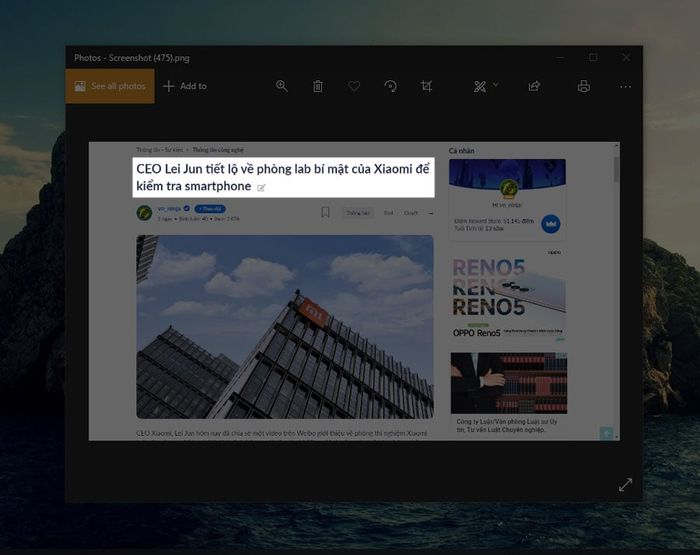Open the Edit & Create tools
700x555 pixels.
[480, 87]
